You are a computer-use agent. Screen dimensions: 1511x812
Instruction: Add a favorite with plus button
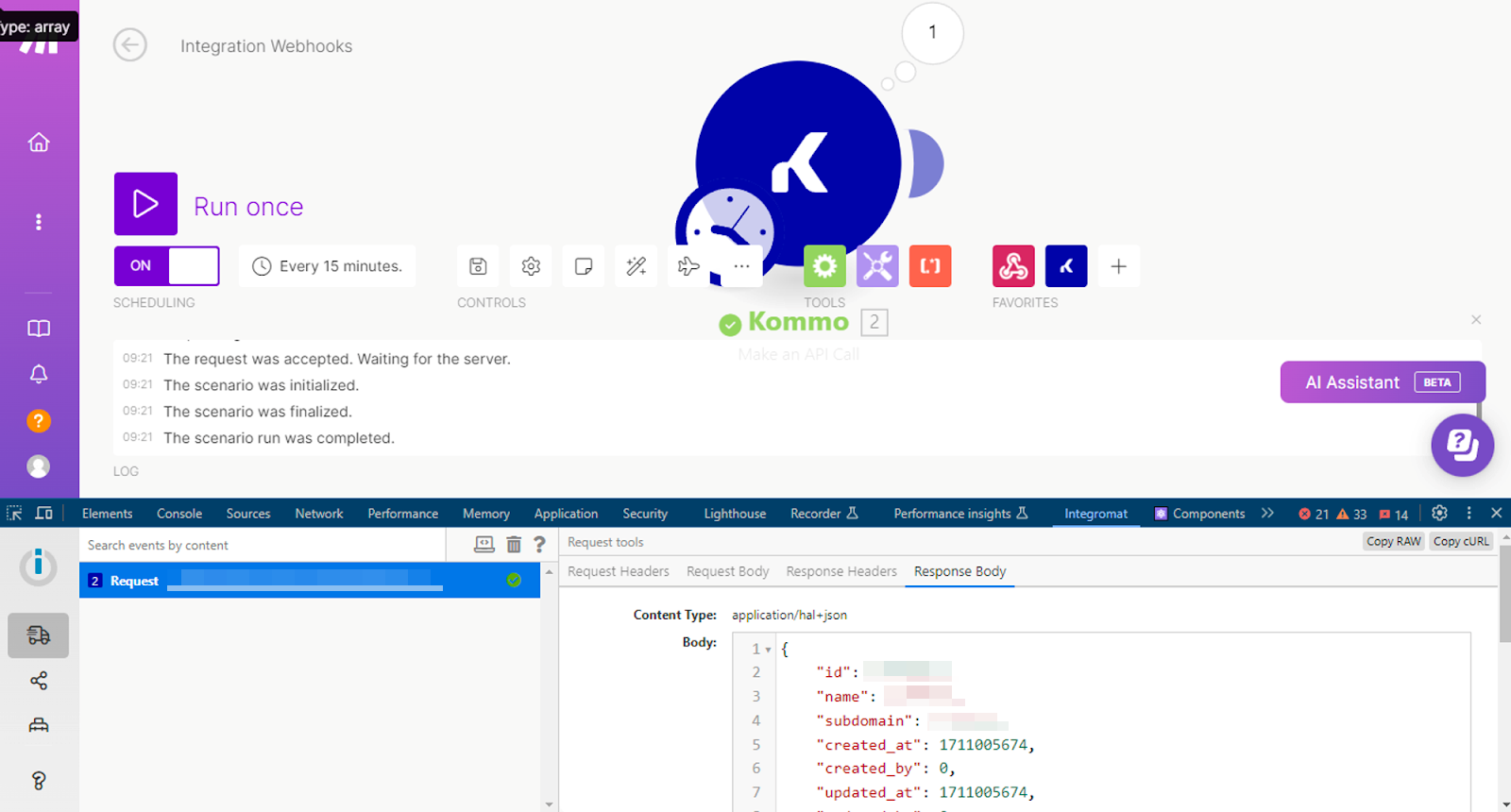click(x=1119, y=266)
